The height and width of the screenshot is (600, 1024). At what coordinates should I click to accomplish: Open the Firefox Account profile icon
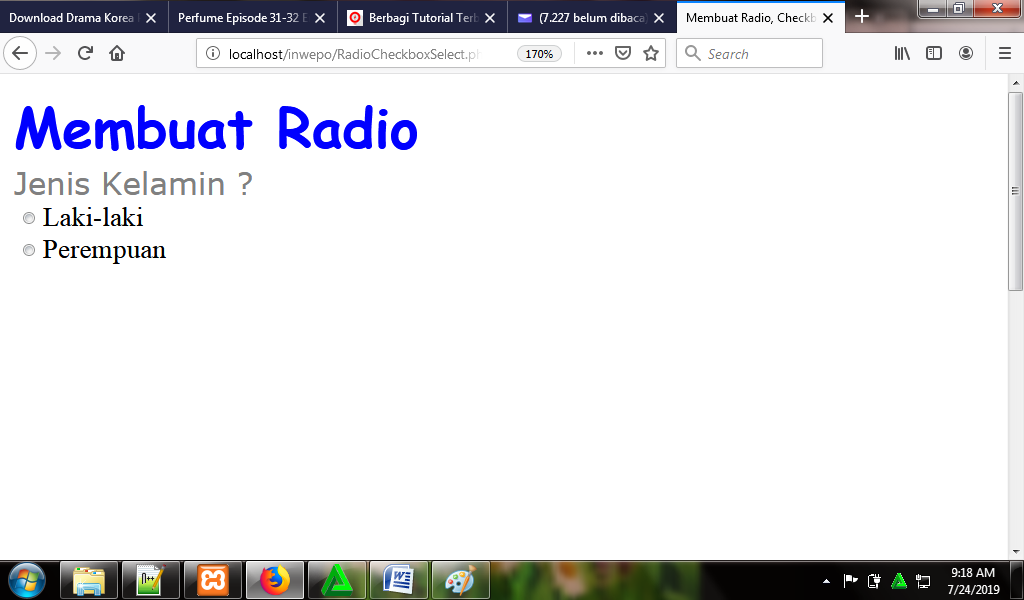pos(966,53)
